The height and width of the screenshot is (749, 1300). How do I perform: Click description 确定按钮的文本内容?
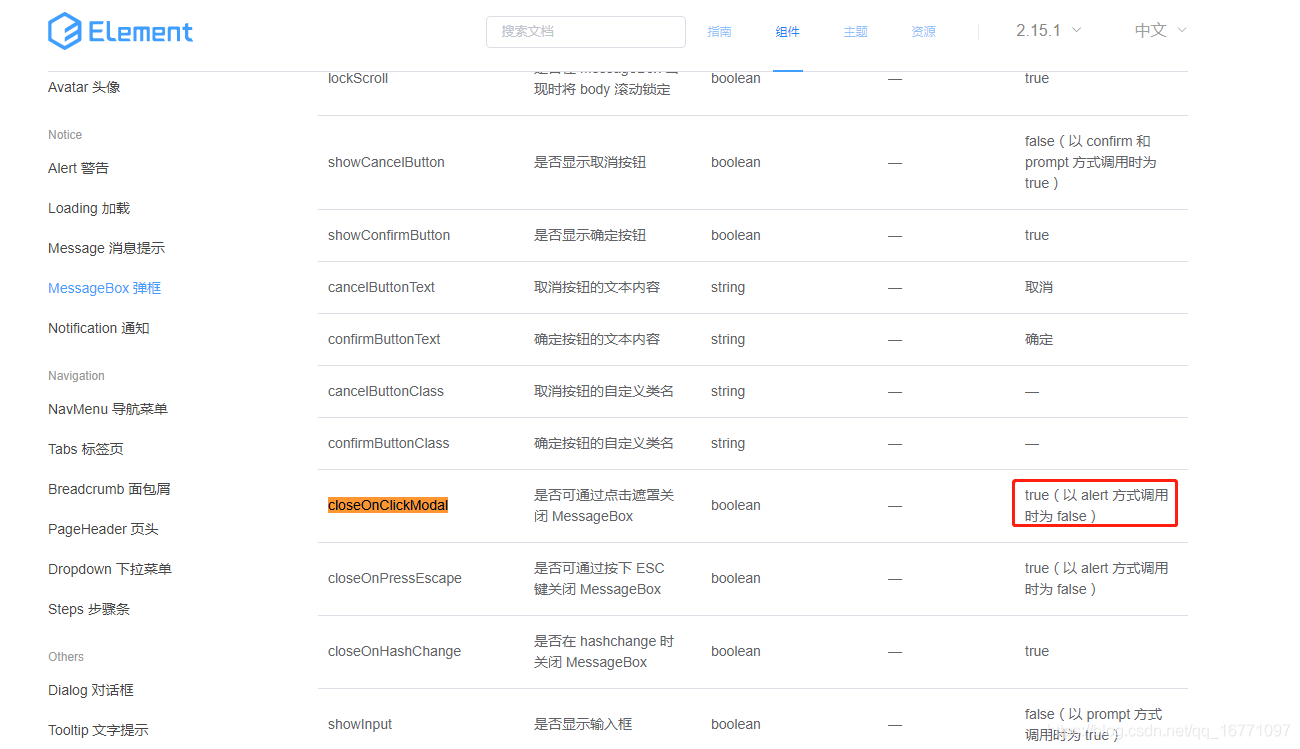coord(597,339)
